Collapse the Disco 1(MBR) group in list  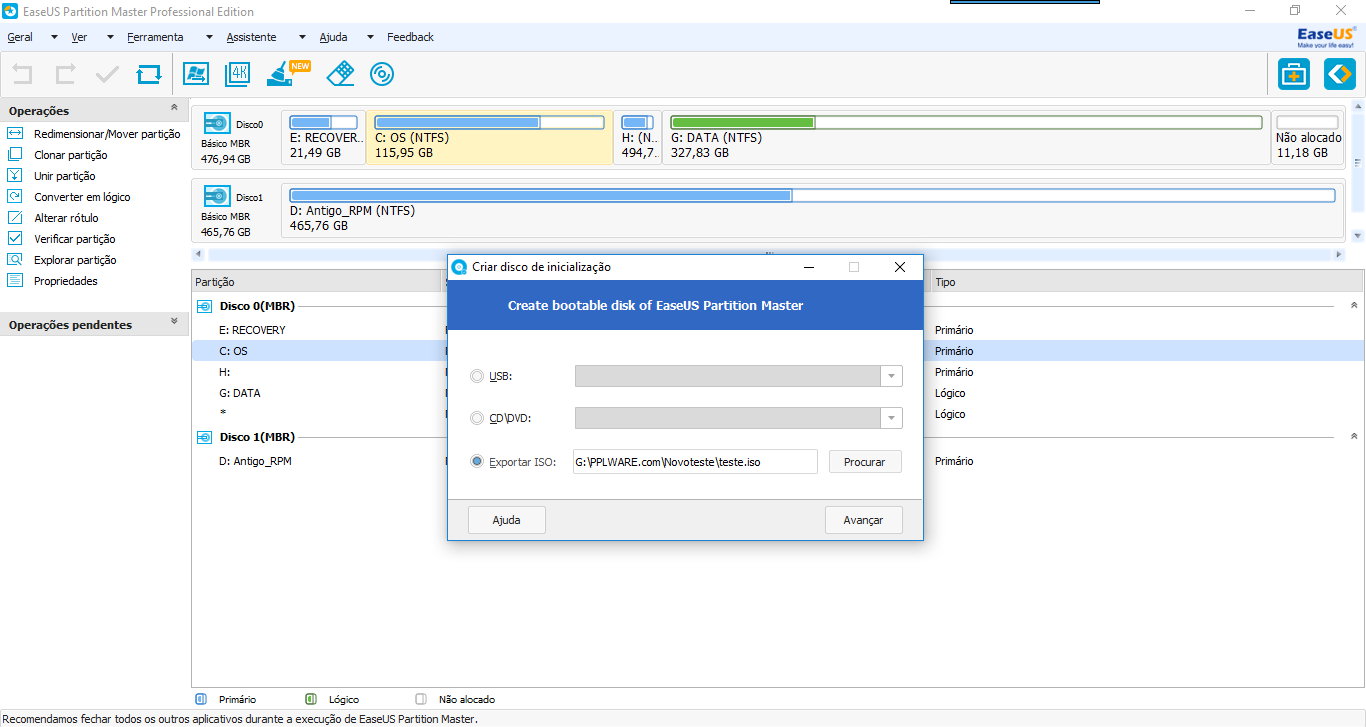tap(1354, 436)
